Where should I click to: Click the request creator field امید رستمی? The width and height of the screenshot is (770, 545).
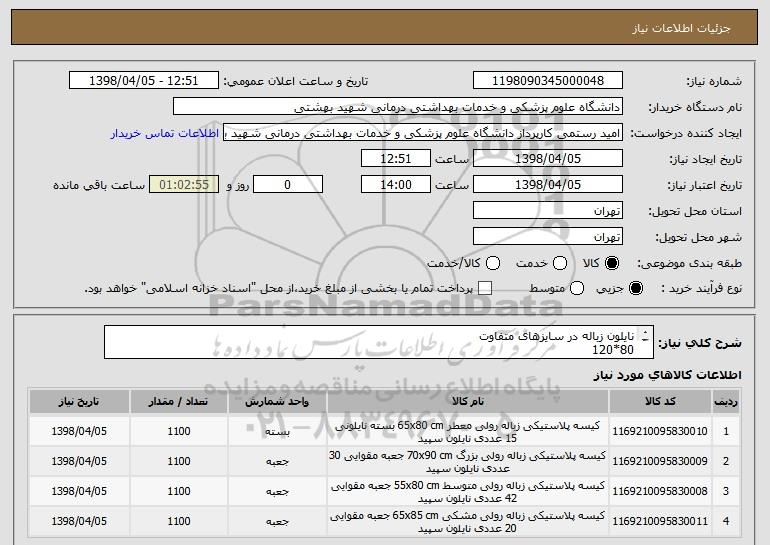423,133
